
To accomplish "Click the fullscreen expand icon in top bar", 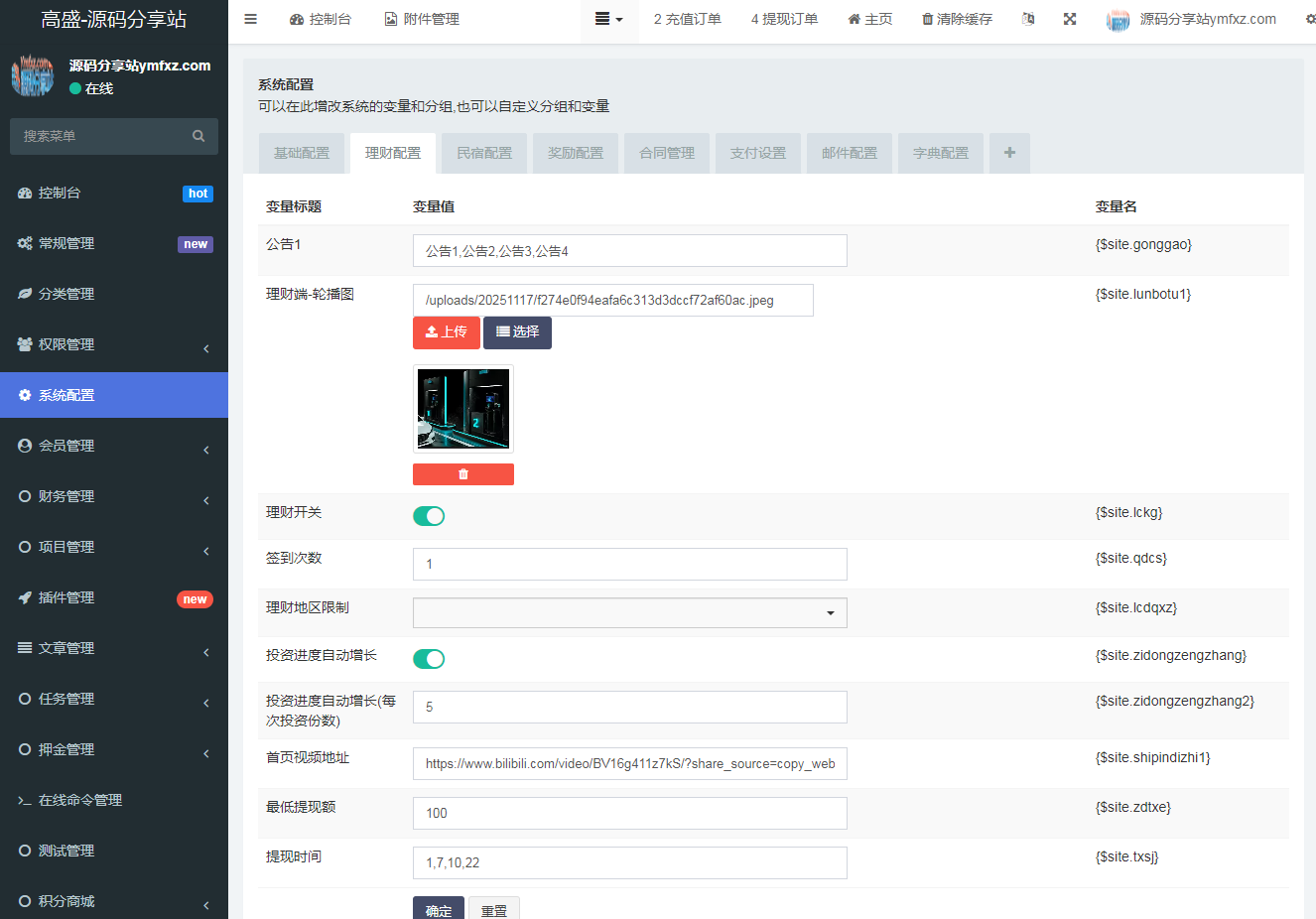I will tap(1070, 19).
